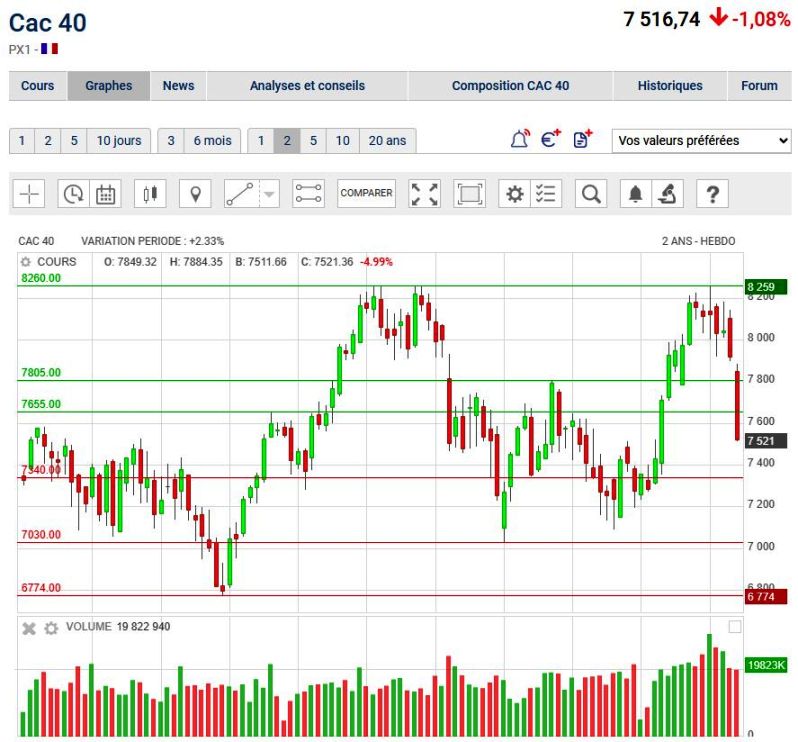Switch to Graphes tab
The height and width of the screenshot is (742, 798).
click(x=108, y=85)
